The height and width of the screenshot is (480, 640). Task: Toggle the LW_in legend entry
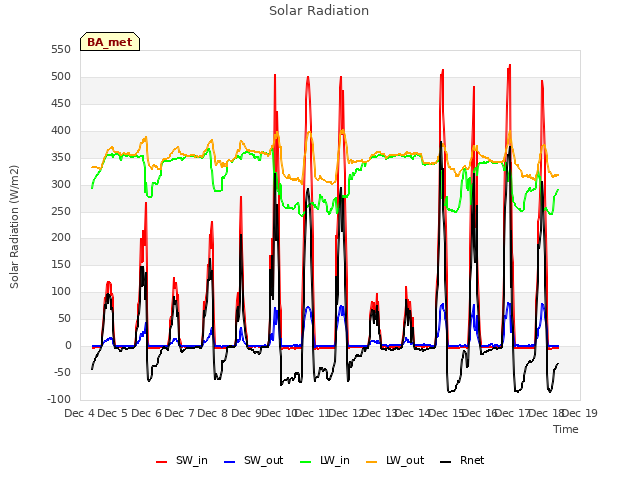click(x=324, y=460)
